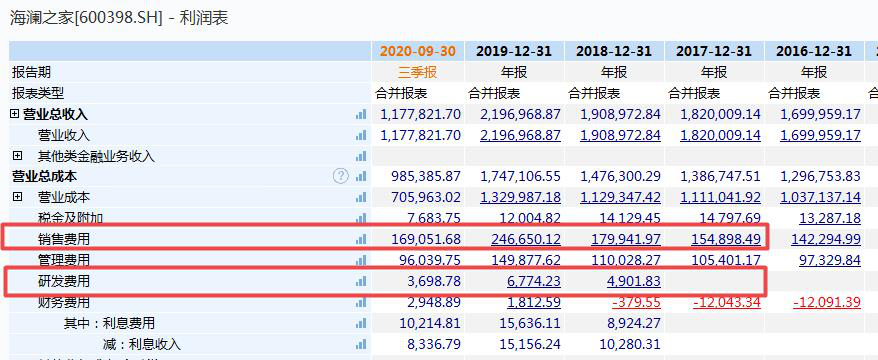Image resolution: width=878 pixels, height=360 pixels.
Task: Open 2019 销售费用 value 246,650.12 link
Action: click(x=526, y=239)
